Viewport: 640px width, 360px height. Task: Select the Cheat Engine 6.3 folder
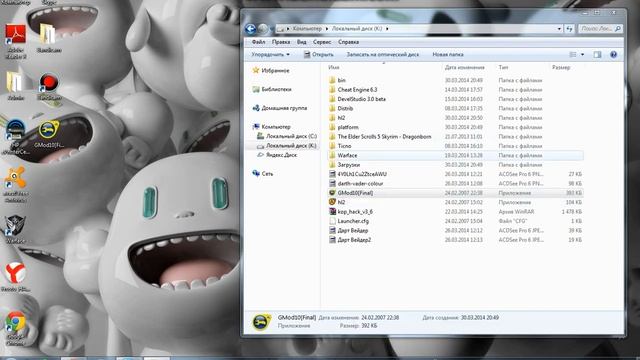click(357, 89)
